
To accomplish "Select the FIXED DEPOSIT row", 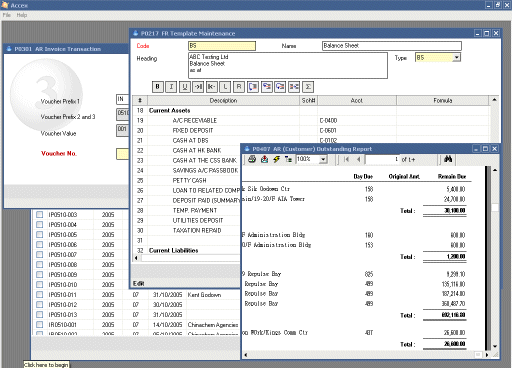I will 311,130.
